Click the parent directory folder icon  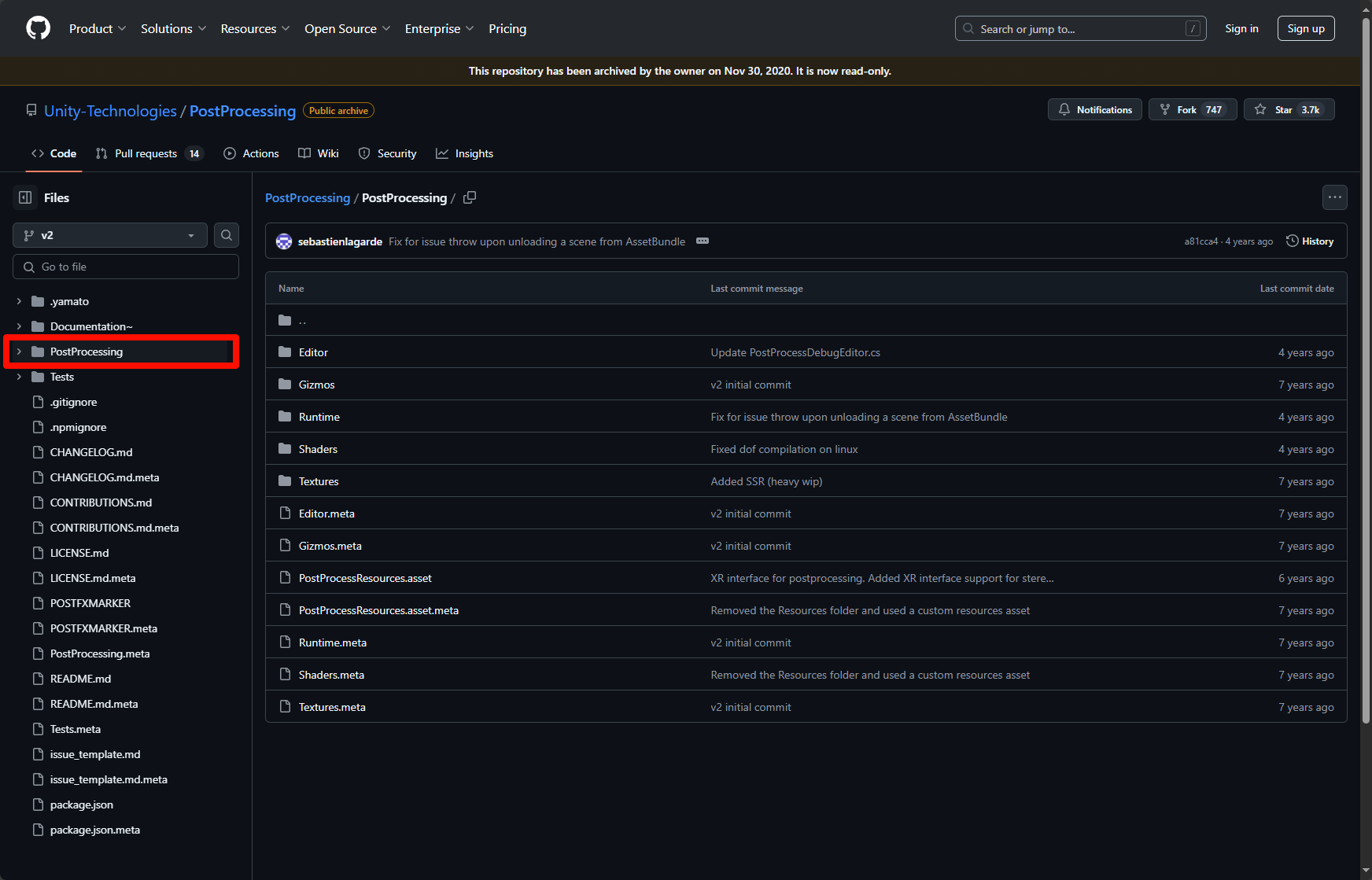click(285, 320)
